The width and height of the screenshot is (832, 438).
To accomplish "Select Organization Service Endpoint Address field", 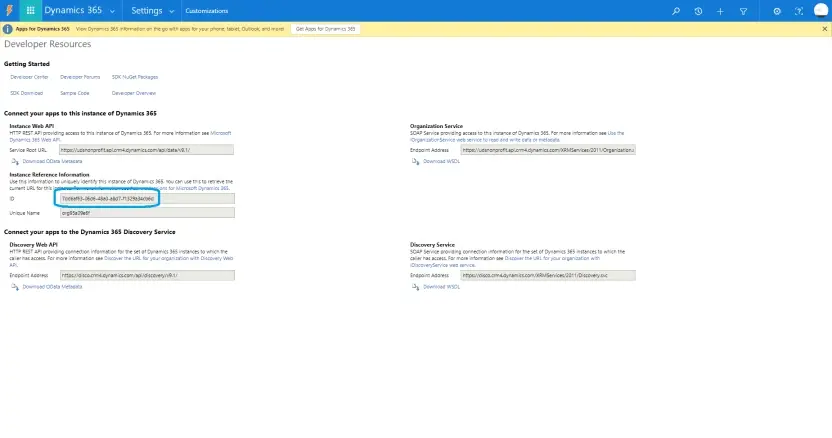I will (x=548, y=150).
